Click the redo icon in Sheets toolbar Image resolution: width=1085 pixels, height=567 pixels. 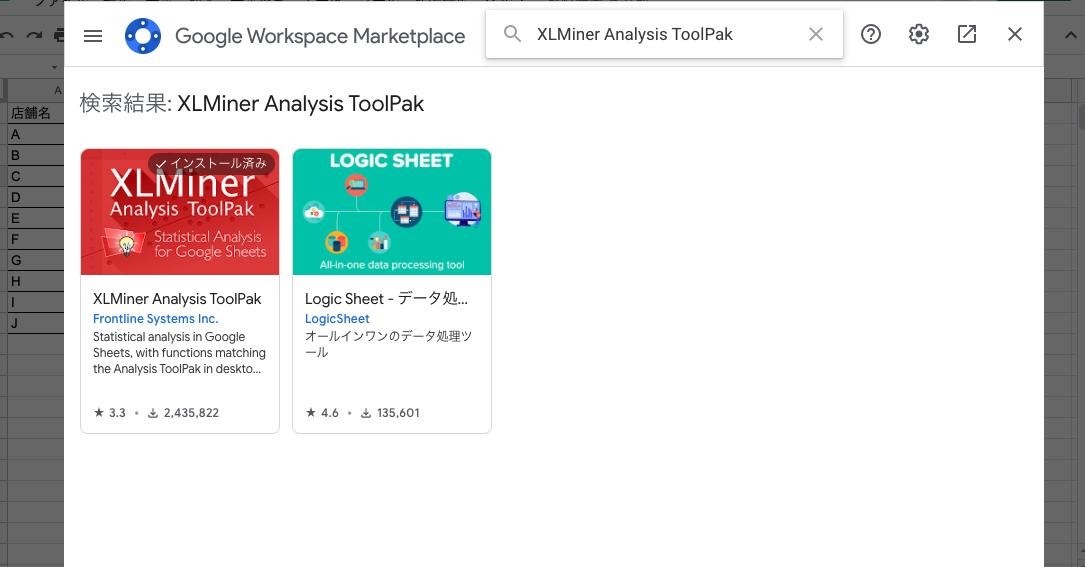coord(35,35)
